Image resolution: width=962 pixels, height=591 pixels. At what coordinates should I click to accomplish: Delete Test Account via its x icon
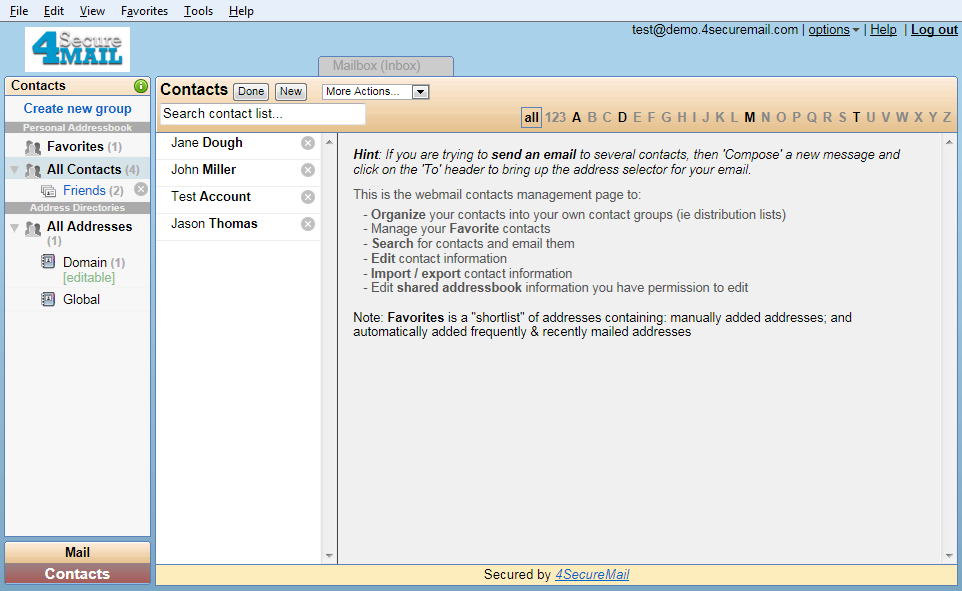click(x=308, y=197)
